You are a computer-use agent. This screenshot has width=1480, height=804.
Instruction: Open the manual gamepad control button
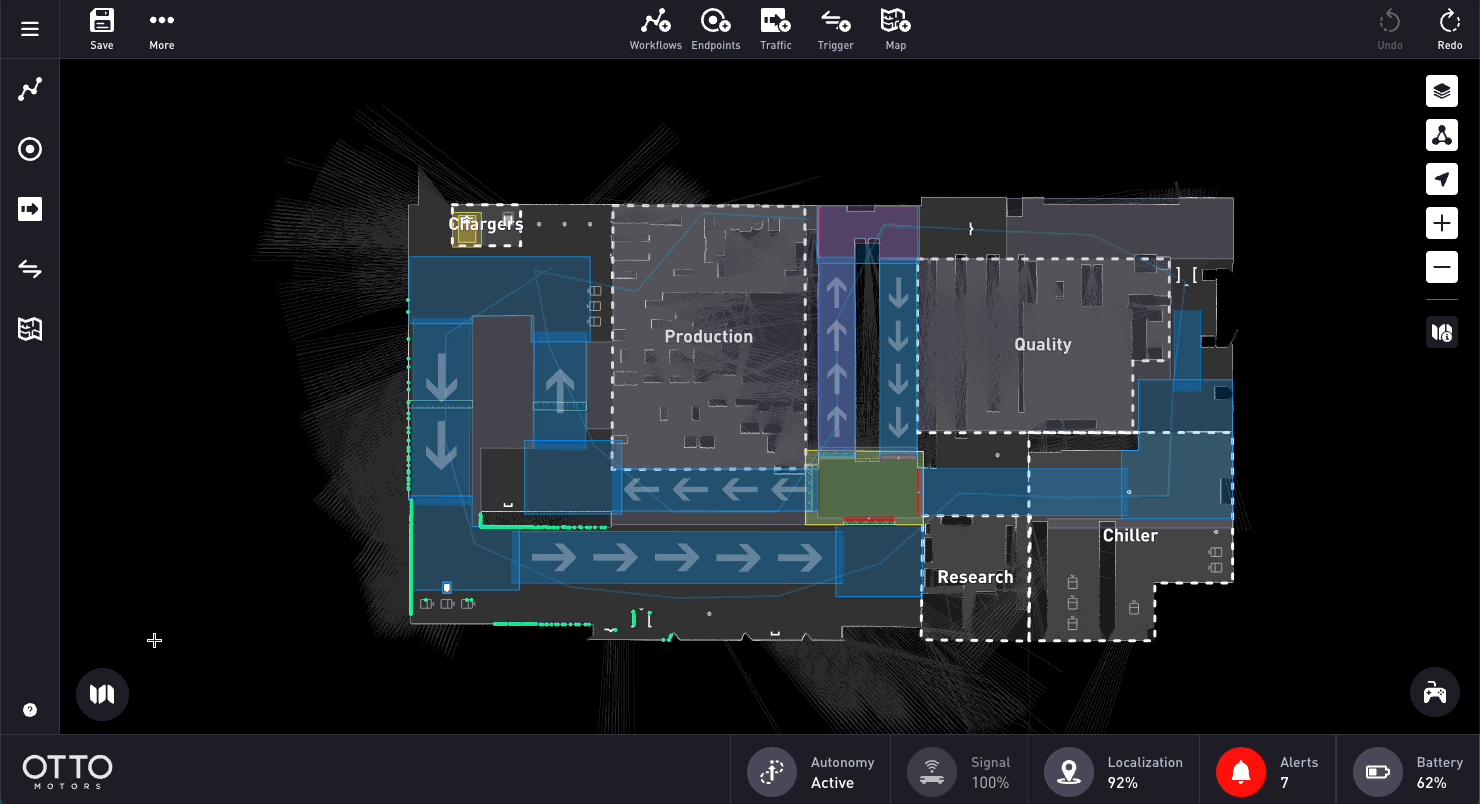tap(1435, 692)
